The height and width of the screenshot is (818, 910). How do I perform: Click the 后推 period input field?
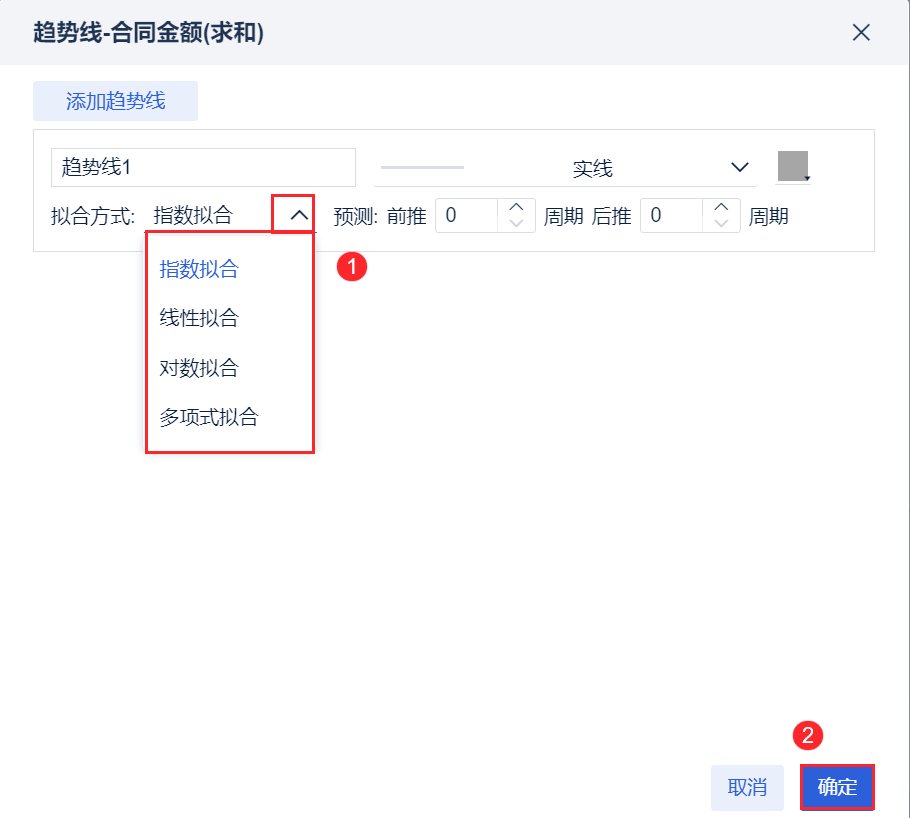point(671,215)
